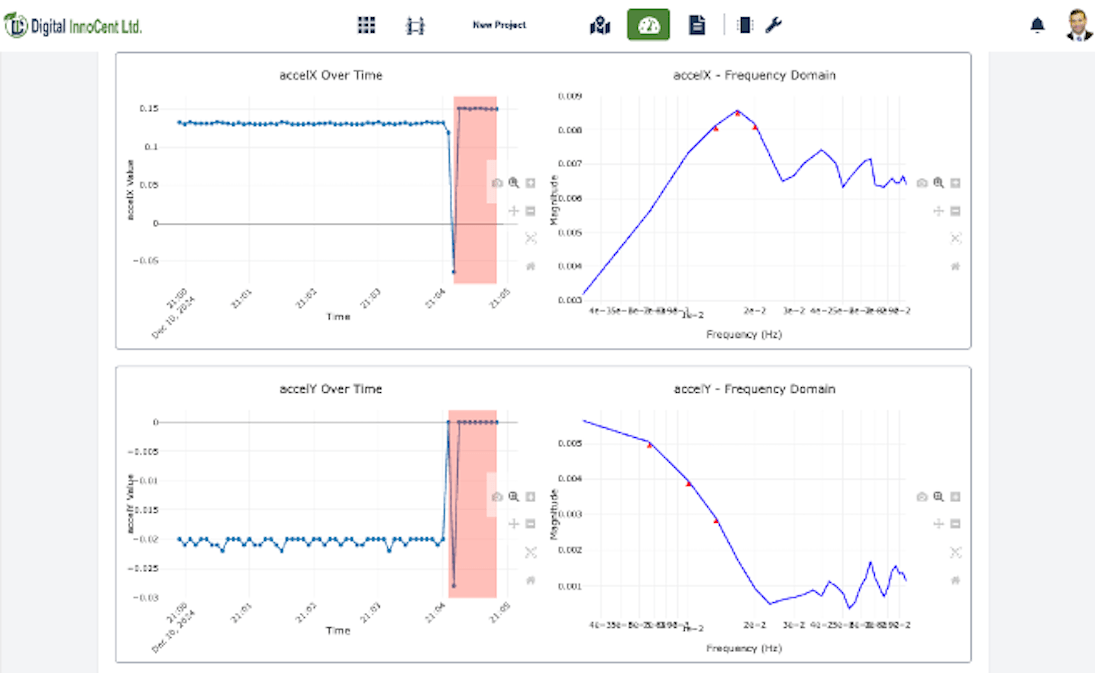Click the device panel icon near wrench
1095x673 pixels.
click(744, 25)
